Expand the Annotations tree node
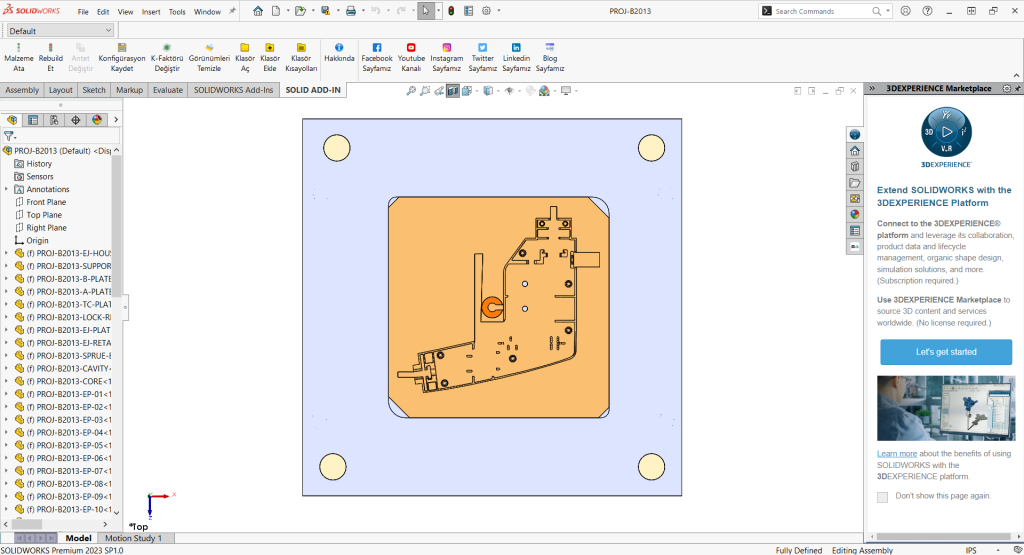Screen dimensions: 1024x555 [7, 189]
